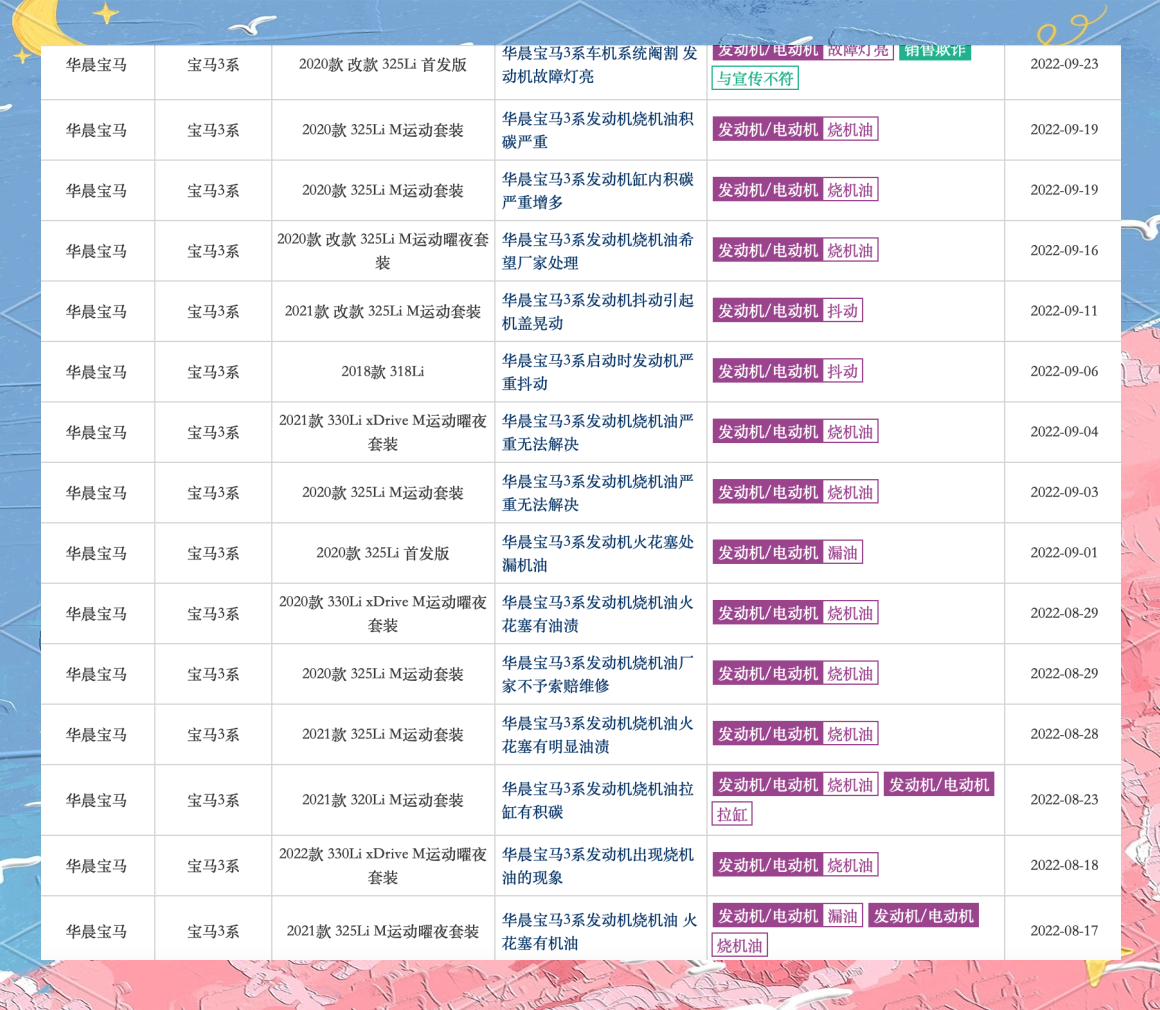Click the '漏油' tag in 2022-09-01 row
The image size is (1160, 1010).
point(843,552)
